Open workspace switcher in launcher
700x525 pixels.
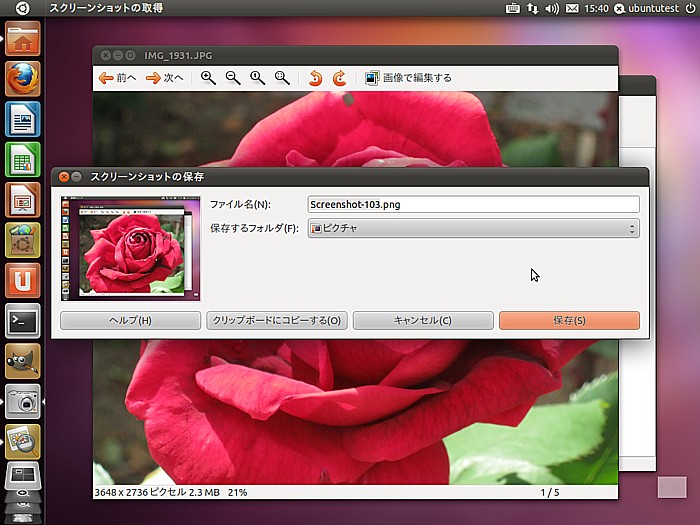[23, 476]
